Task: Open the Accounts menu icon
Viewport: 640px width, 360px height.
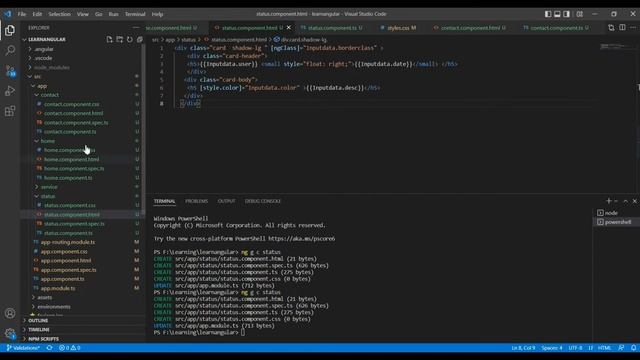Action: pyautogui.click(x=10, y=313)
